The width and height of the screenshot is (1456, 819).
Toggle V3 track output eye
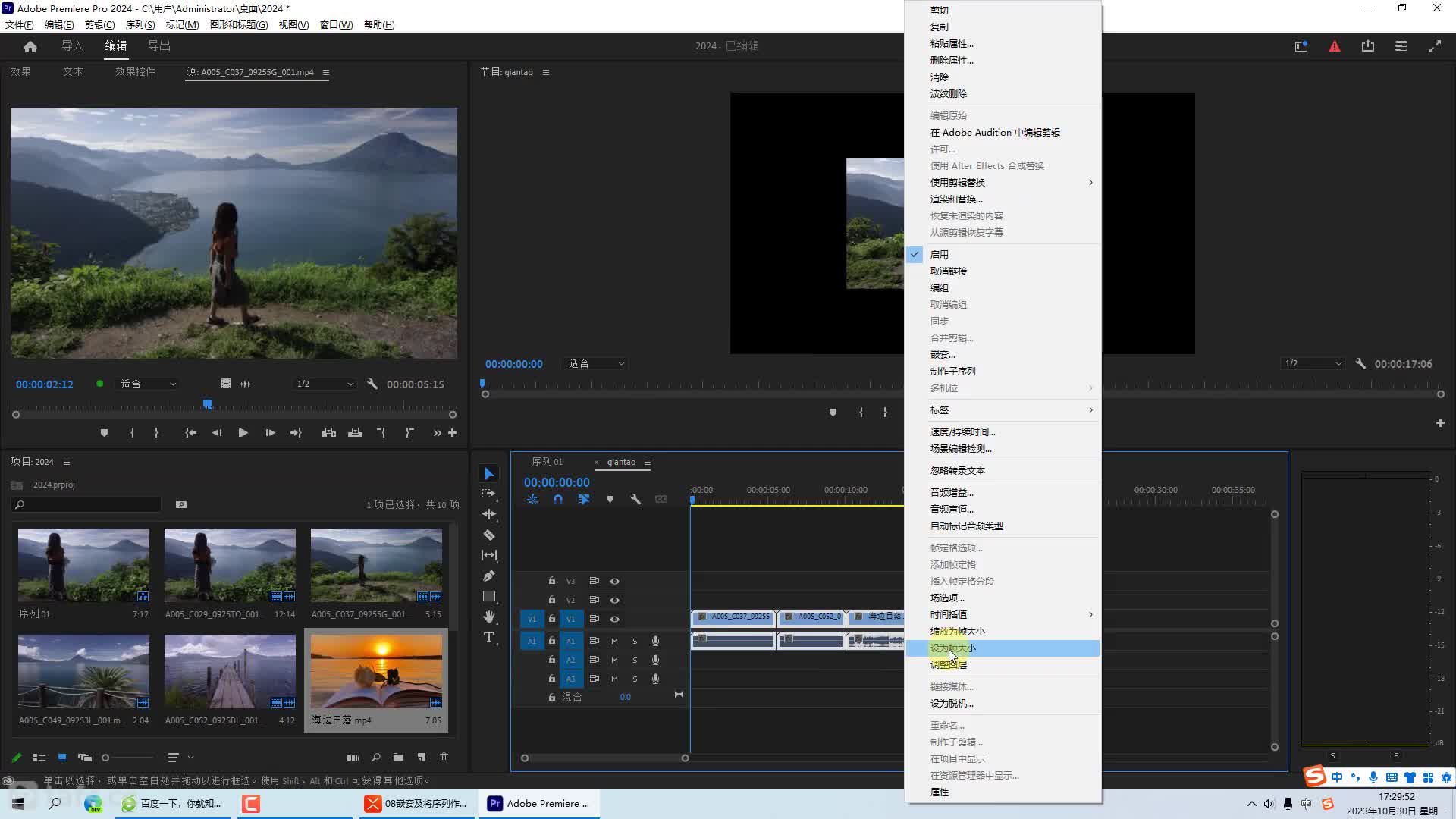[615, 582]
